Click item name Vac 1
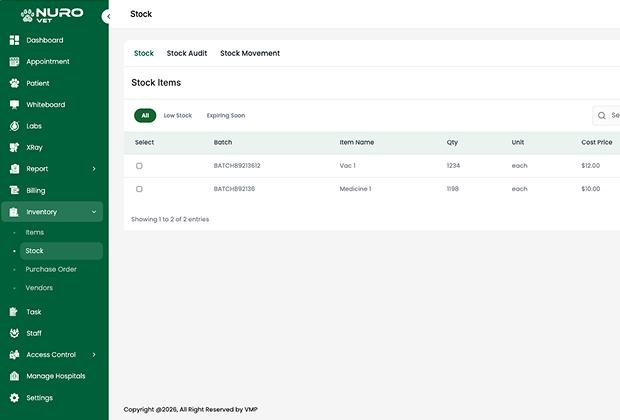The height and width of the screenshot is (420, 620). [x=348, y=166]
